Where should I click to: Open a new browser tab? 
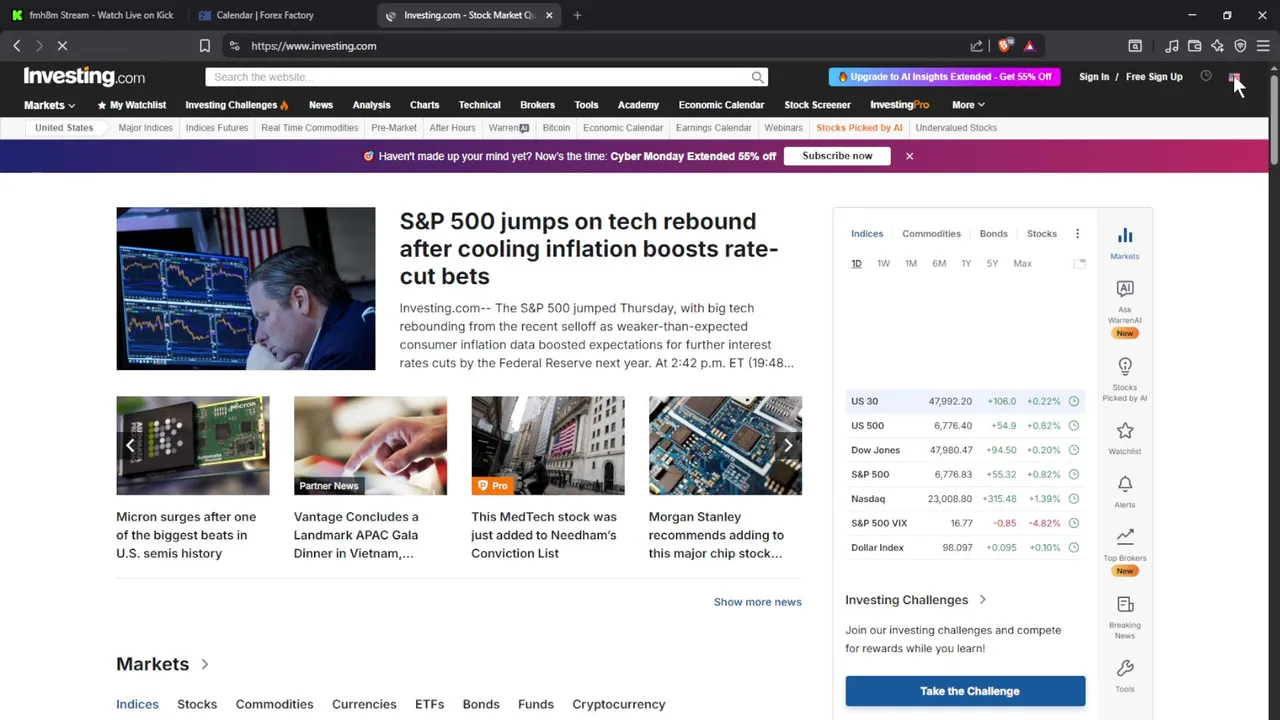point(577,15)
